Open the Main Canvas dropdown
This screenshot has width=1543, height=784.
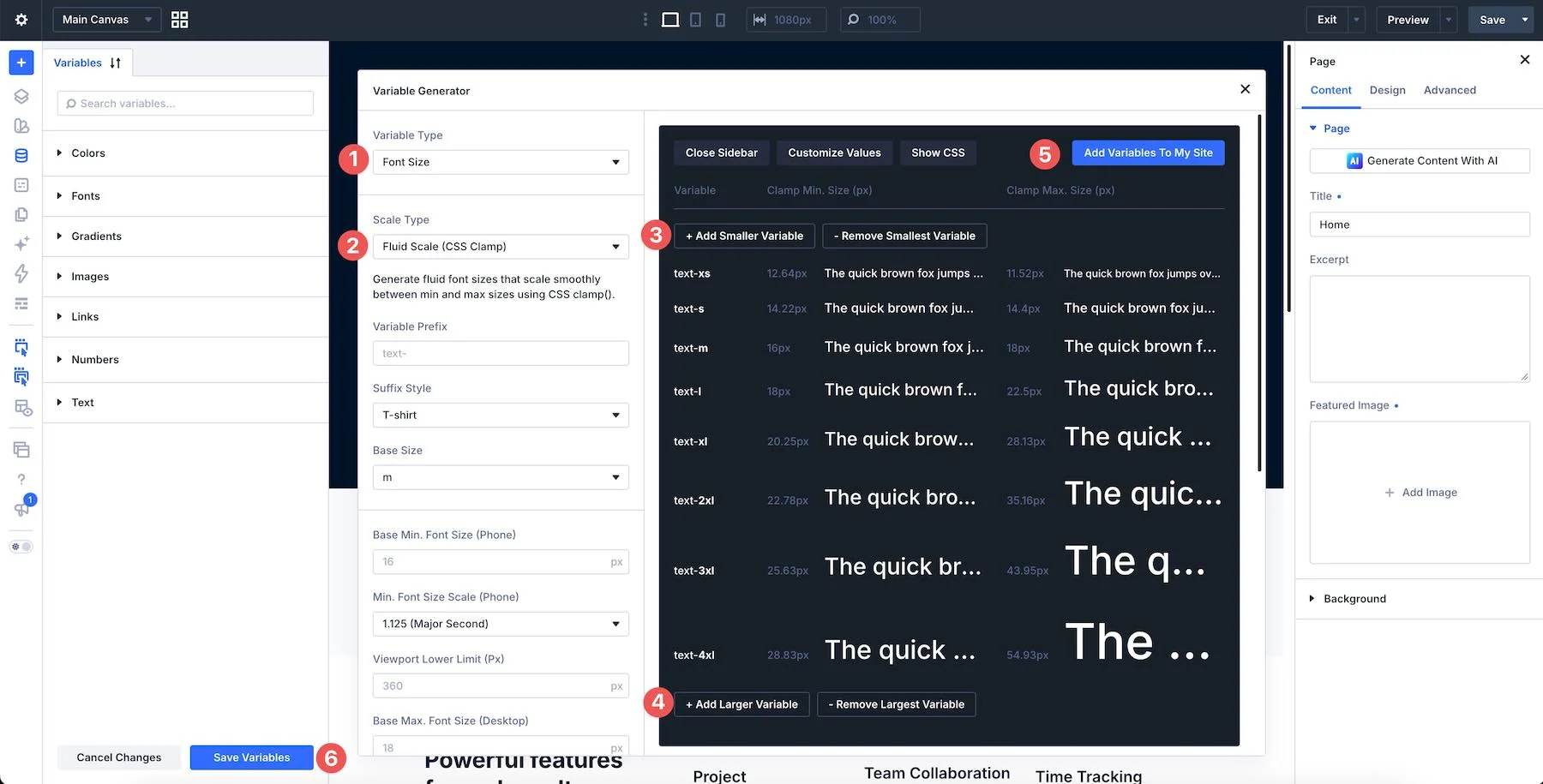pyautogui.click(x=107, y=20)
